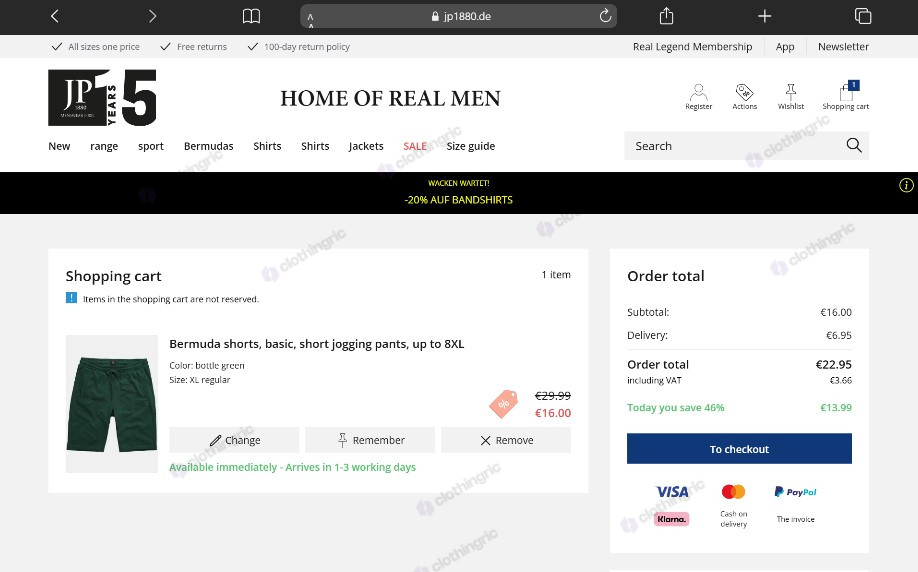
Task: Go back with the browser back arrow
Action: click(54, 16)
